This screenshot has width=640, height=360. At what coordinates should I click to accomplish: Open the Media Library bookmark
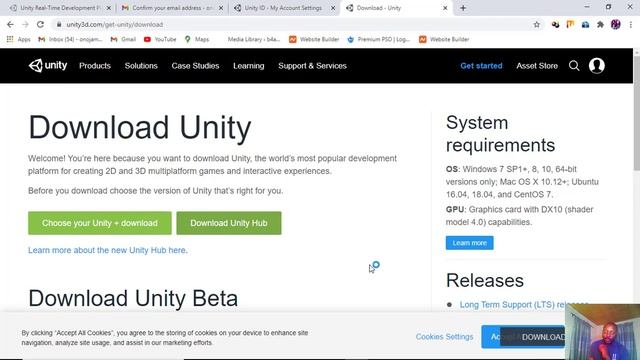pos(253,39)
